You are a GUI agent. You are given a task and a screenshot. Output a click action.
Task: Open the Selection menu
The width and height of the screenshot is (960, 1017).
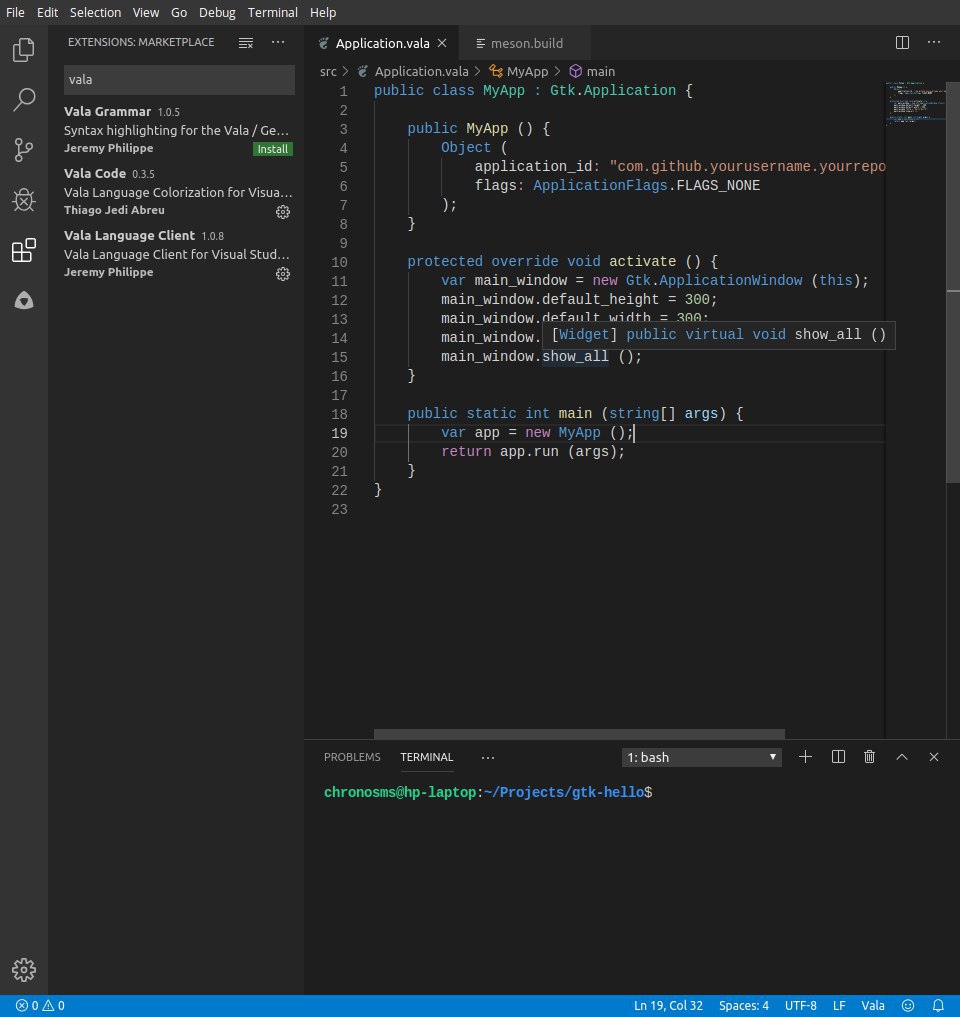point(95,12)
